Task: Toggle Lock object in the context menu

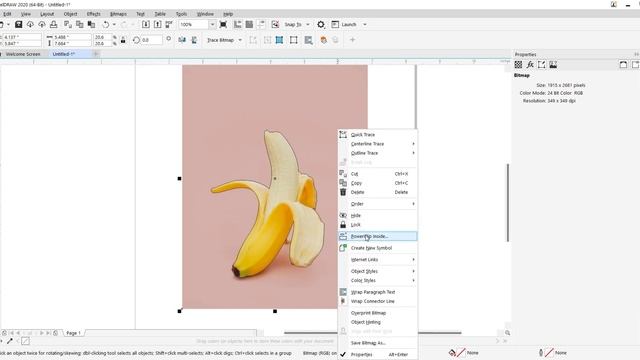Action: (x=378, y=224)
